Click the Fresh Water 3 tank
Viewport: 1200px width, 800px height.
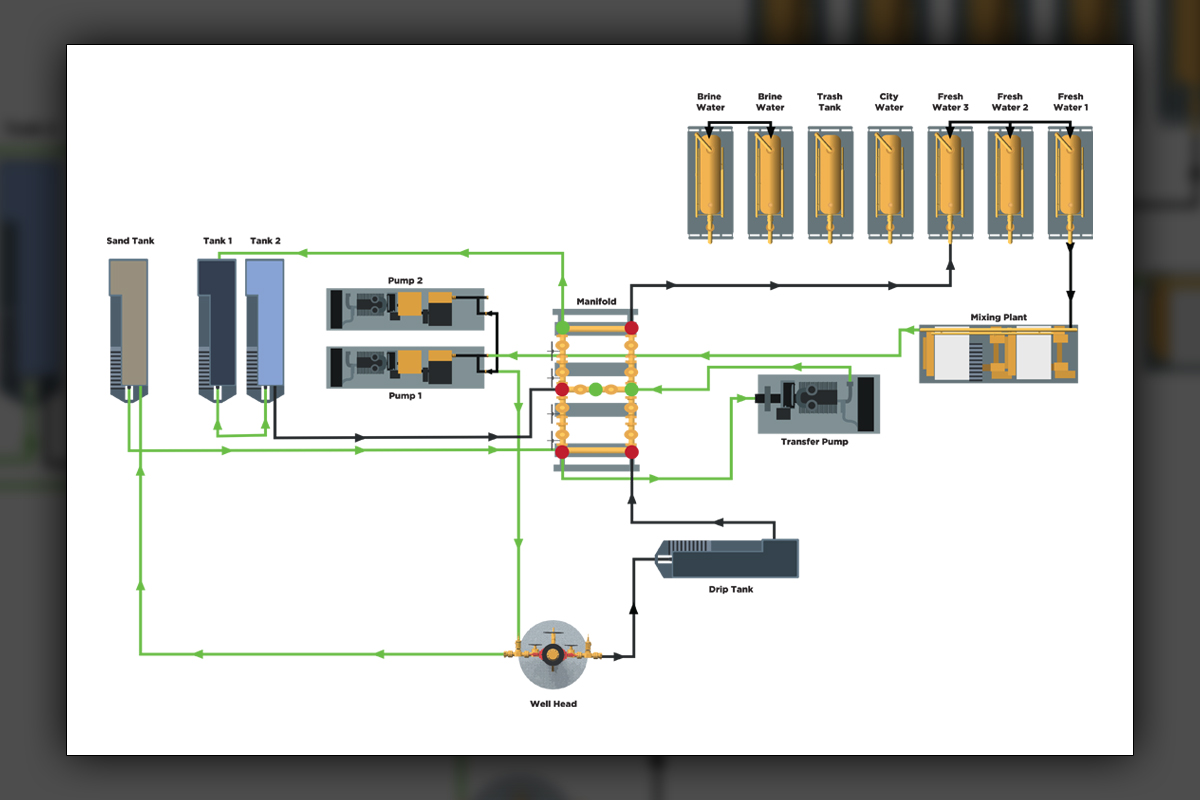pos(950,182)
